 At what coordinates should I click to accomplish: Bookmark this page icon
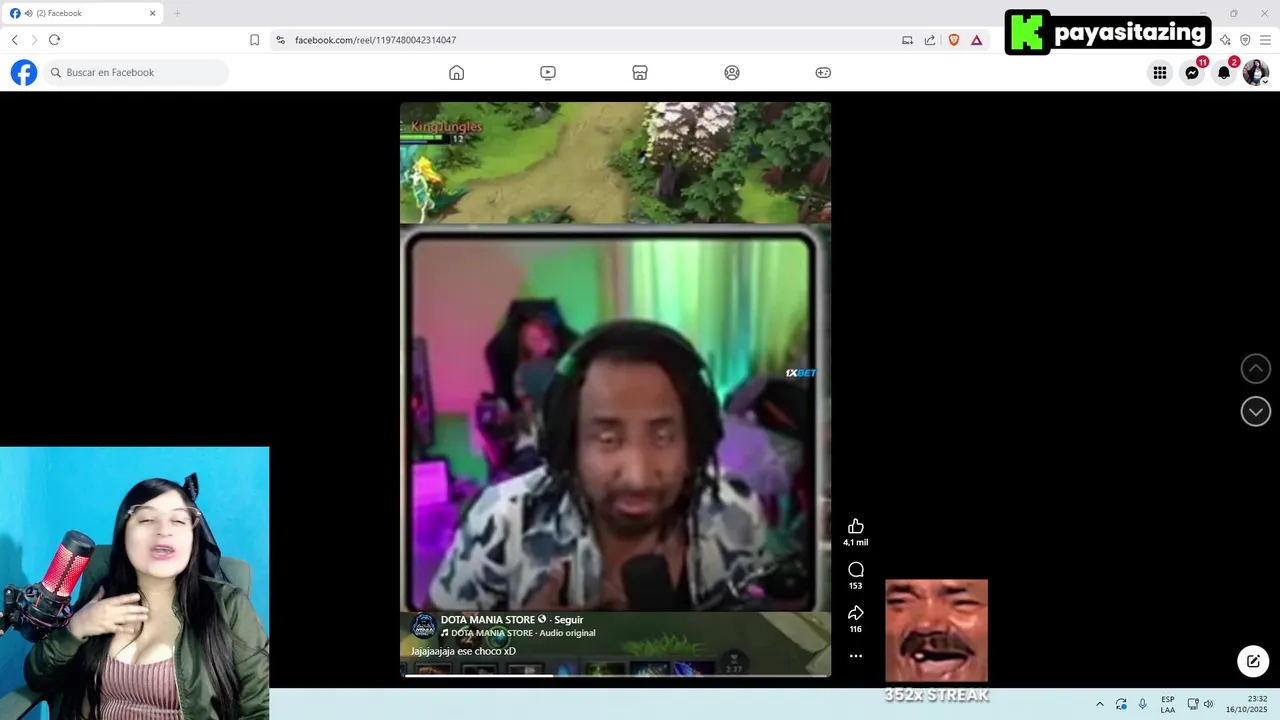(254, 40)
